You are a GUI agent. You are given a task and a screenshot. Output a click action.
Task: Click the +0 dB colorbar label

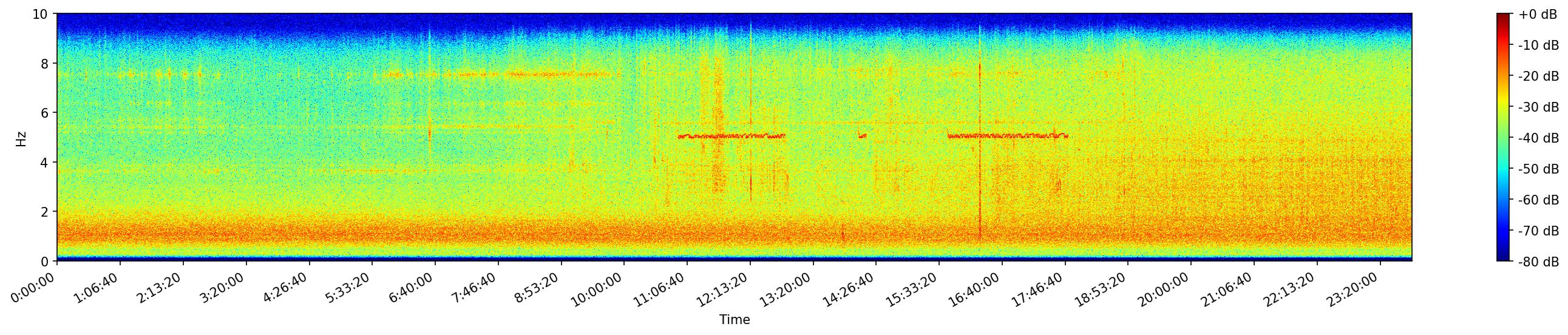(x=1537, y=15)
